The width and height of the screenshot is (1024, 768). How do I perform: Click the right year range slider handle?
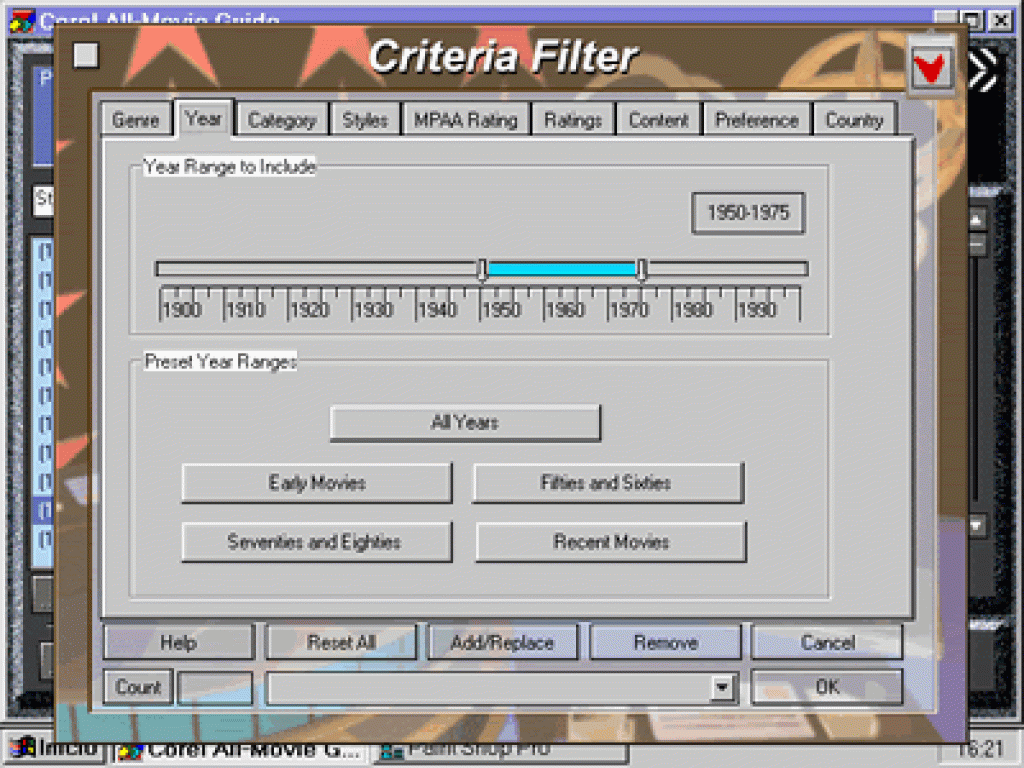(641, 269)
